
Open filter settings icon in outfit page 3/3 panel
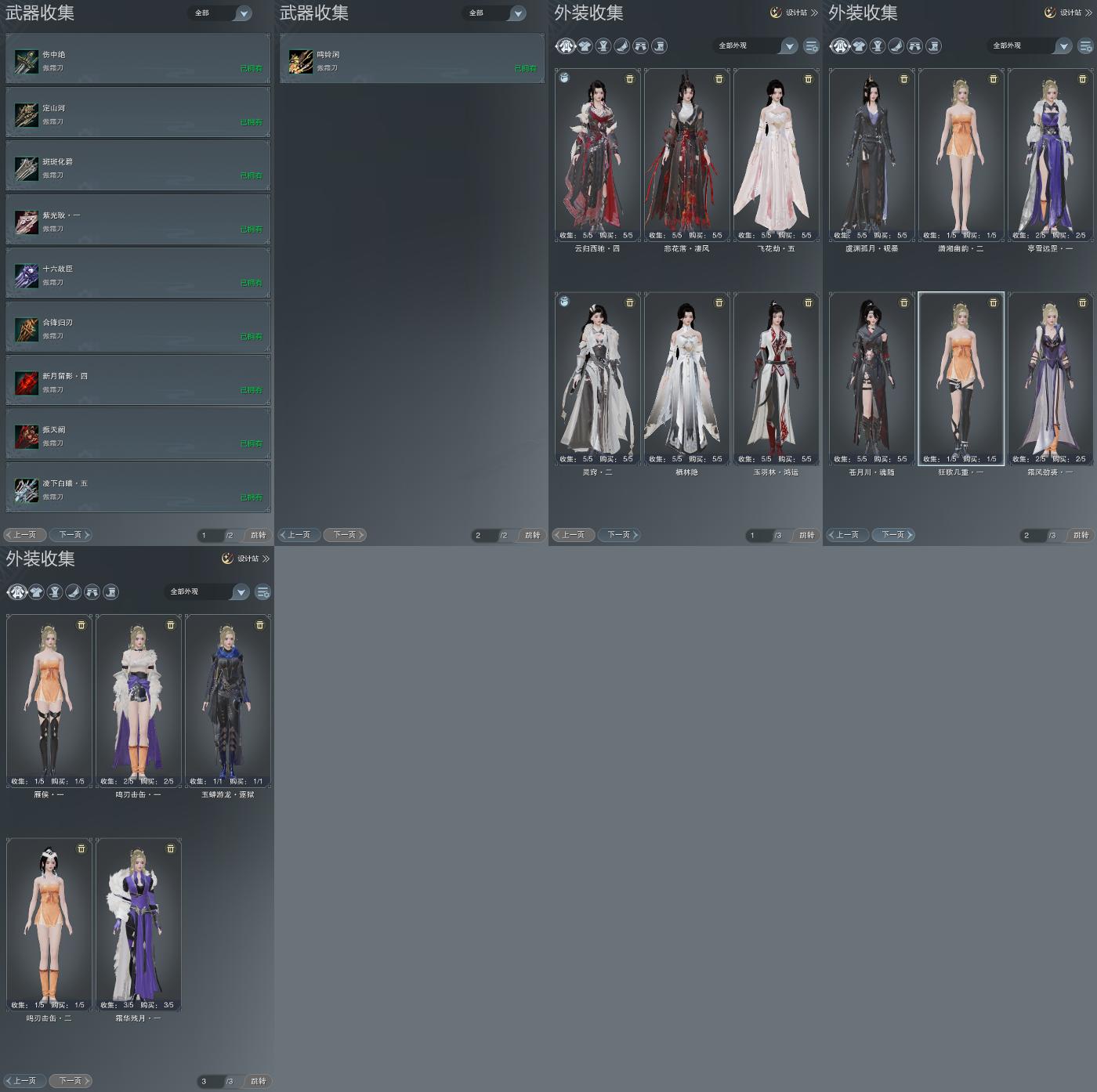[263, 592]
